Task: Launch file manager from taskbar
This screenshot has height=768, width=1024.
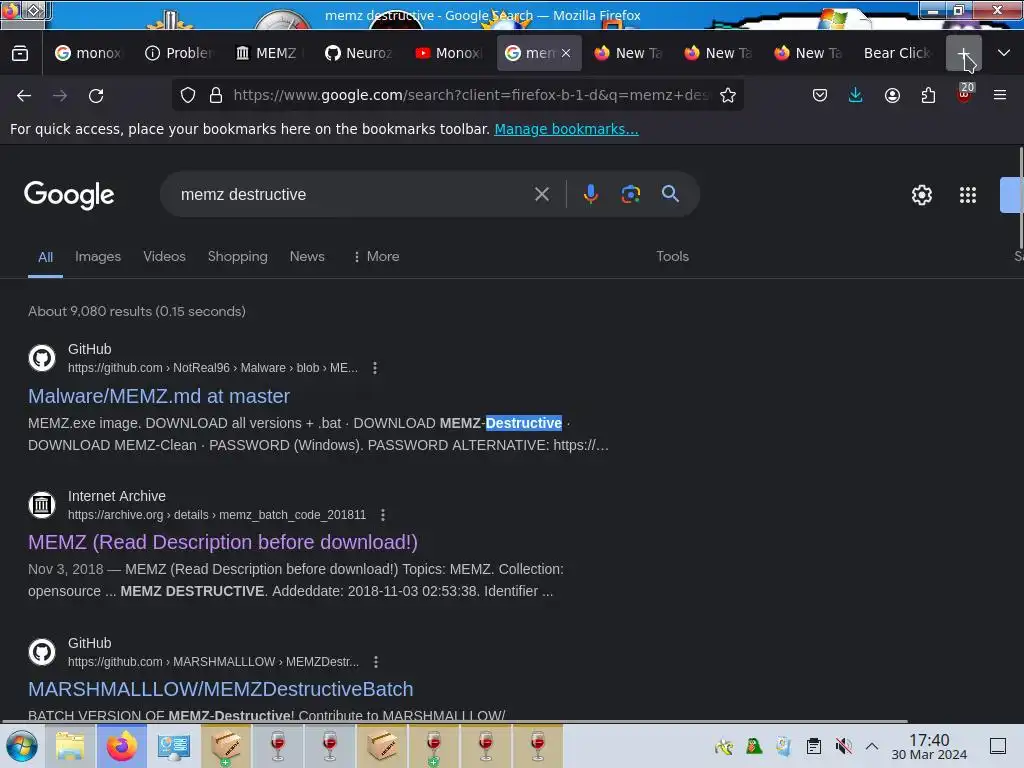Action: (x=70, y=746)
